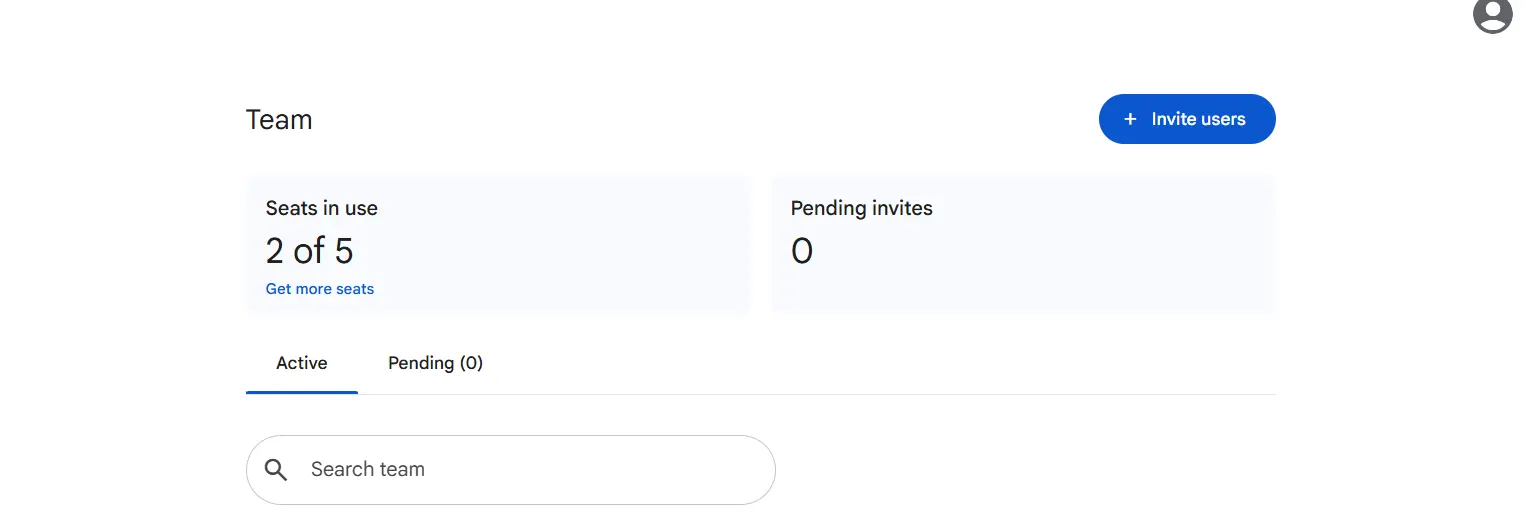Click empty space right of search box
Viewport: 1526px width, 524px height.
pos(1025,470)
